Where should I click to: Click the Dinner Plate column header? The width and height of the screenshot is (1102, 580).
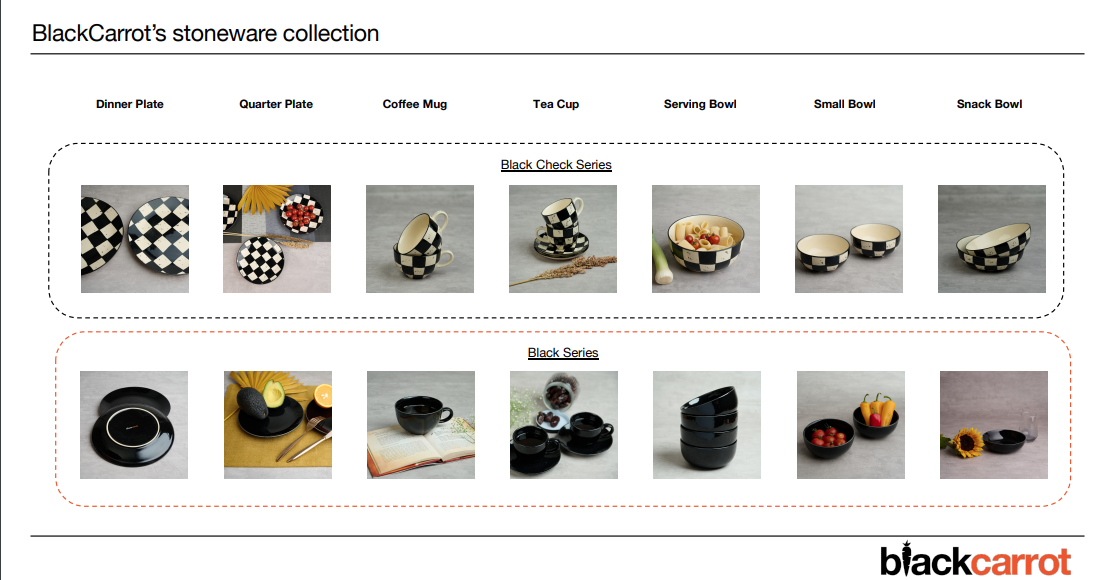[x=130, y=104]
